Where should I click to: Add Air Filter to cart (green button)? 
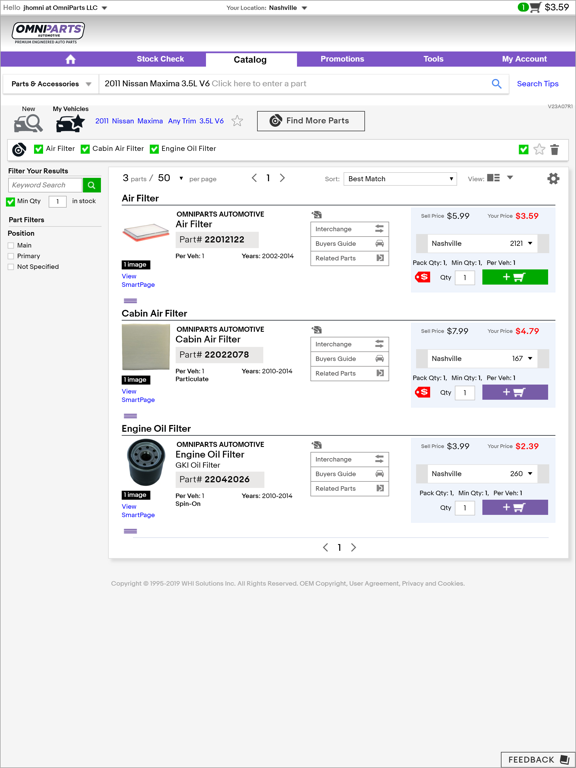(x=515, y=277)
